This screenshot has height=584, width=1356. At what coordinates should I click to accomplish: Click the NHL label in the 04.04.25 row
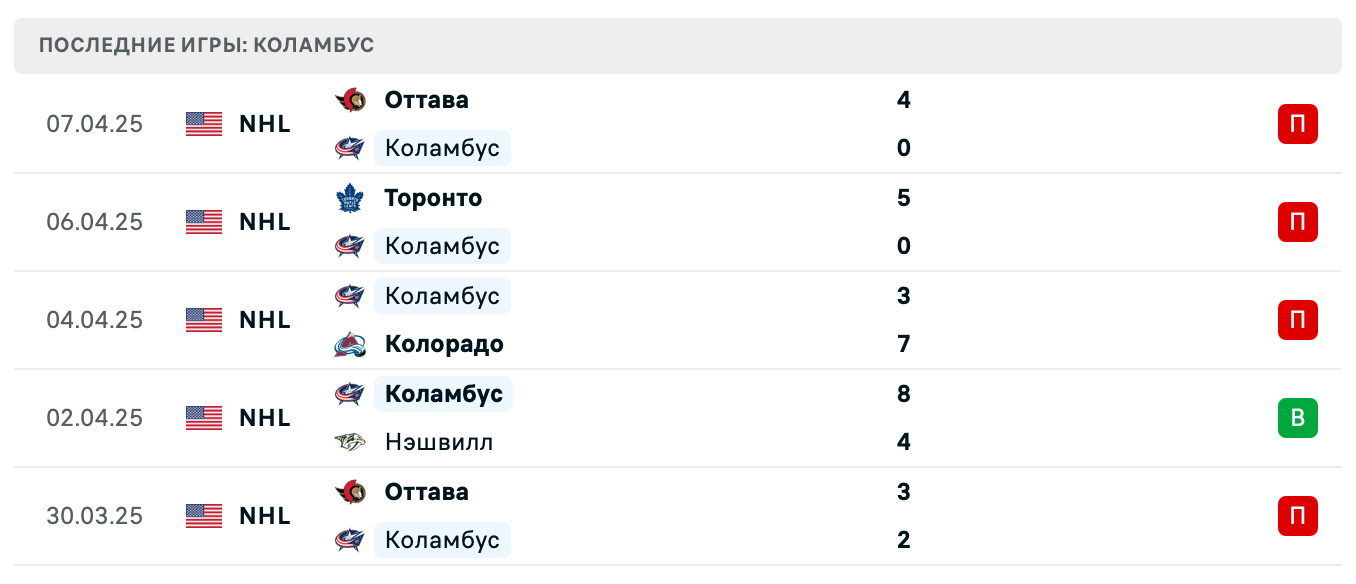tap(264, 319)
